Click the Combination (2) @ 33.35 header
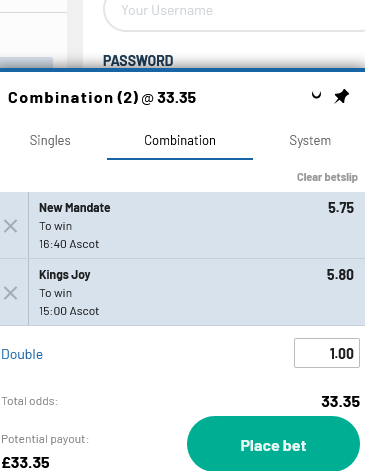Image resolution: width=365 pixels, height=471 pixels. click(x=102, y=98)
